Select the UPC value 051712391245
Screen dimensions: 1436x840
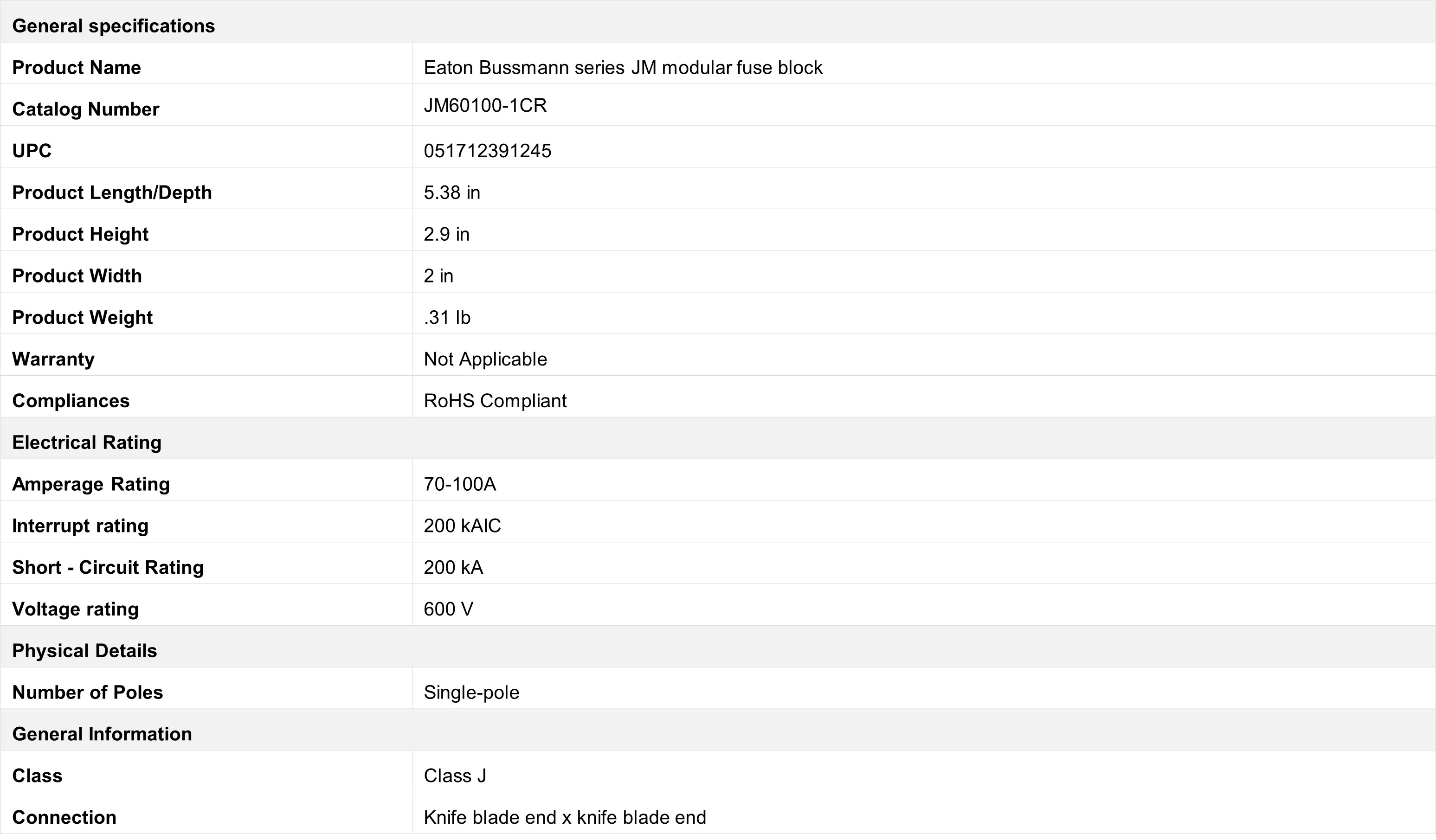tap(487, 151)
